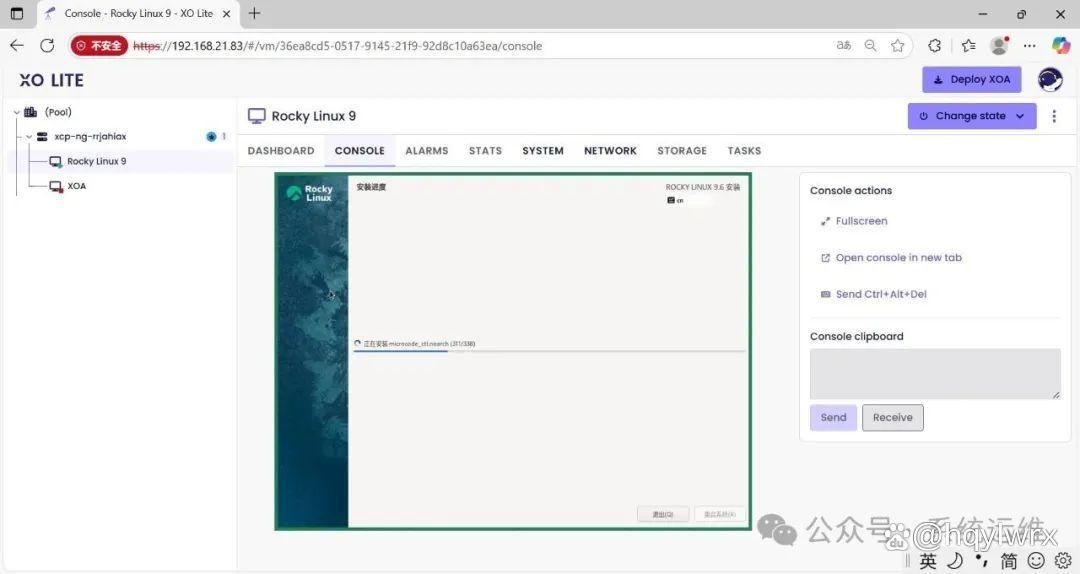Viewport: 1080px width, 574px height.
Task: Reload the page with refresh icon
Action: click(x=48, y=45)
